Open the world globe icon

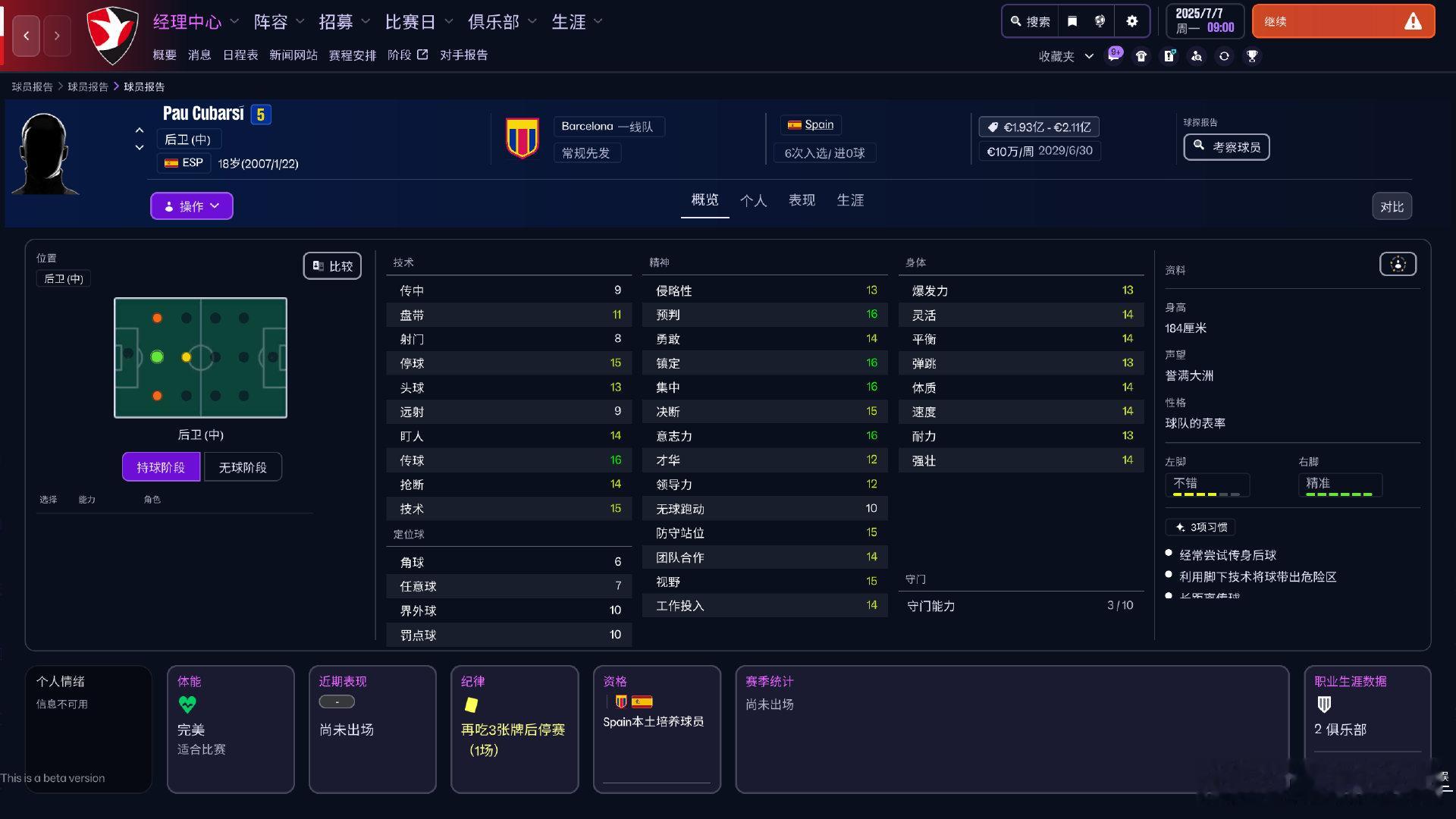1100,21
